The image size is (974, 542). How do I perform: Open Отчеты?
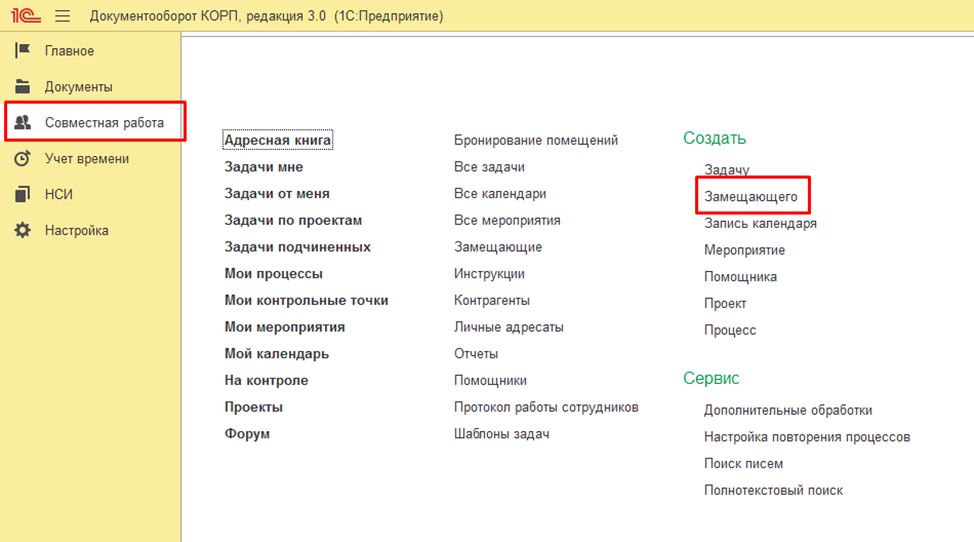tap(476, 354)
